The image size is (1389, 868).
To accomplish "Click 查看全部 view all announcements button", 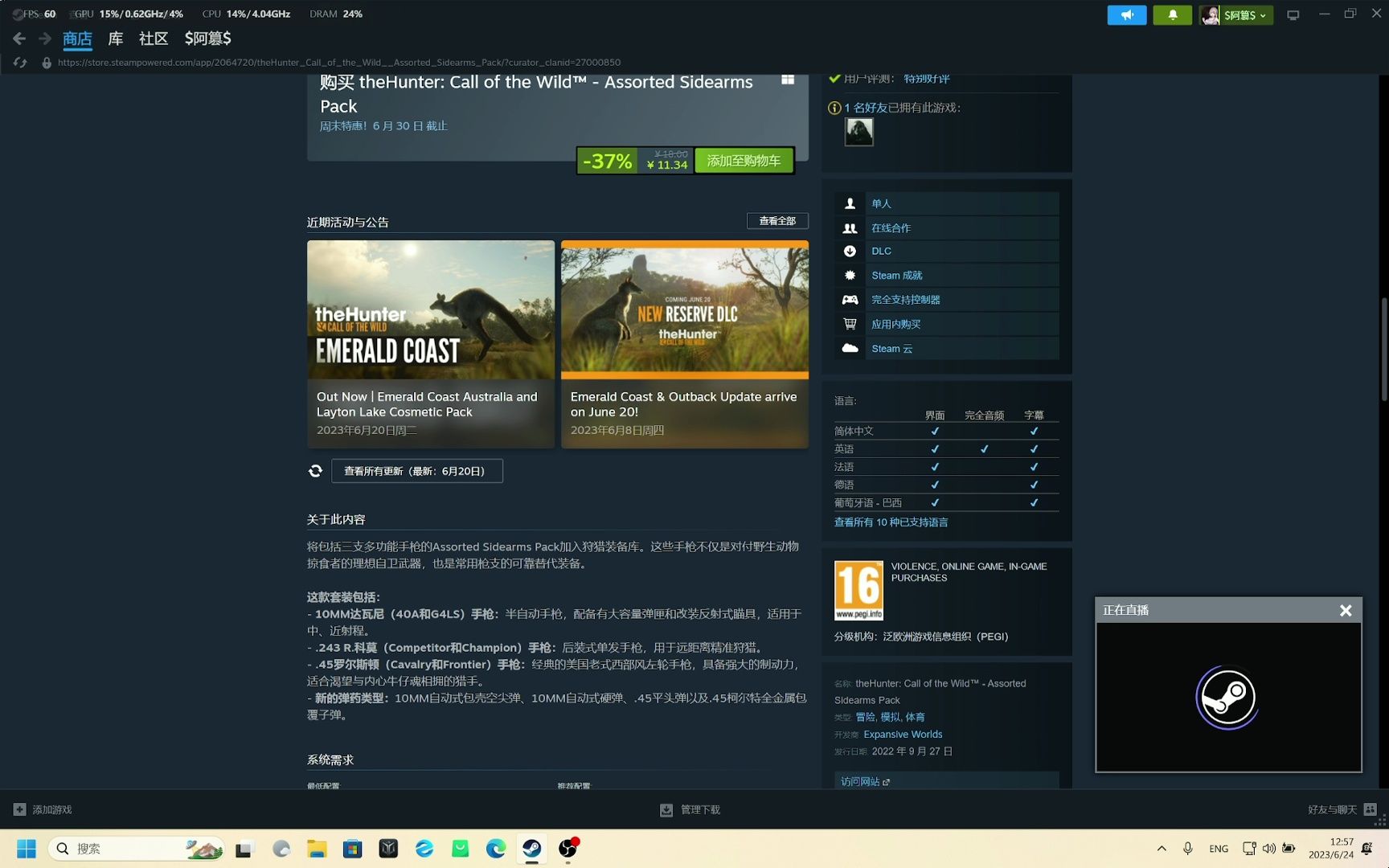I will tap(777, 221).
